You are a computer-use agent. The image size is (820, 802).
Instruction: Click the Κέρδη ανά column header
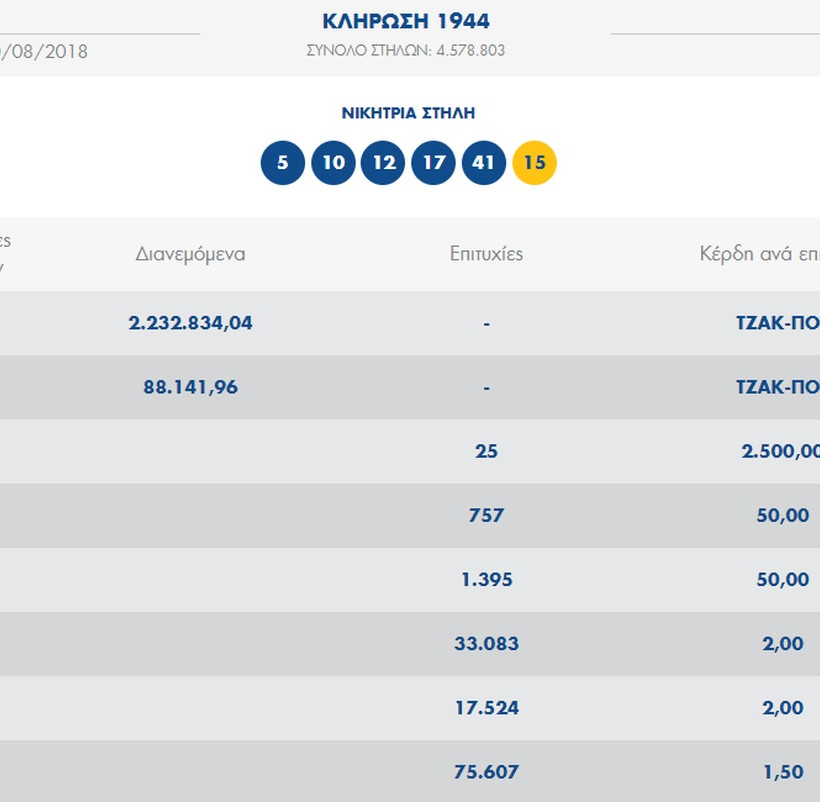(760, 254)
